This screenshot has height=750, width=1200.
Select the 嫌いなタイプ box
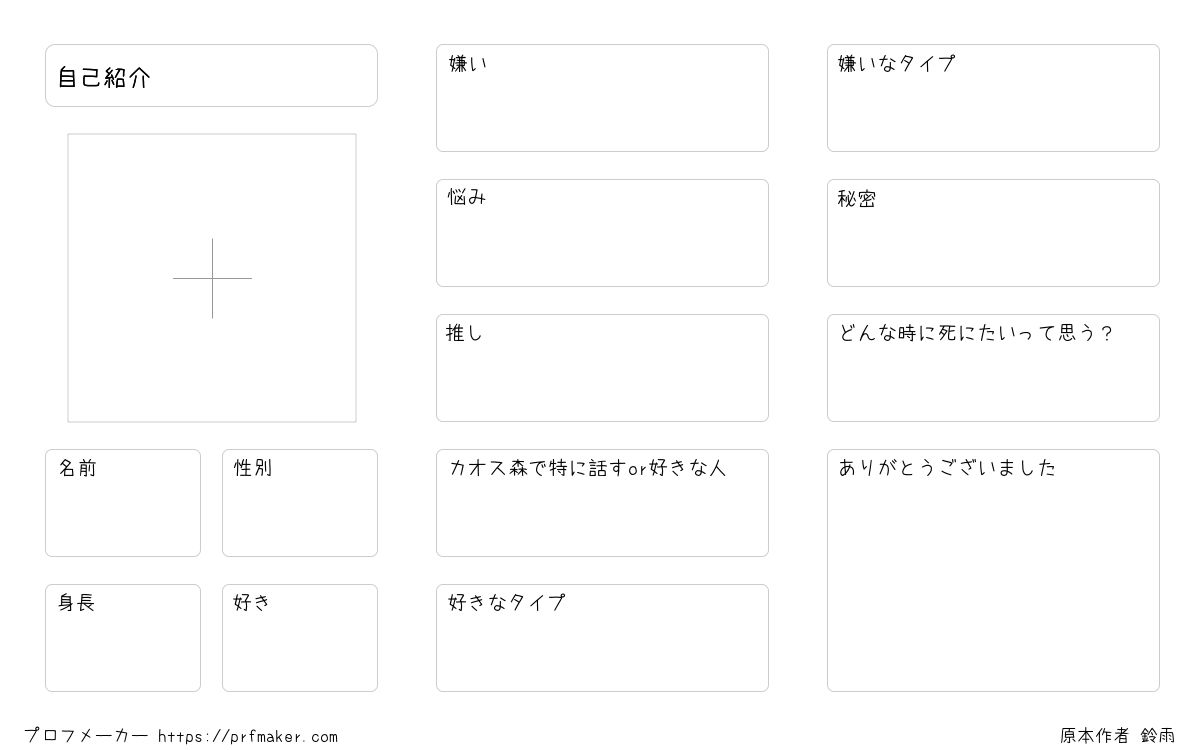[993, 98]
